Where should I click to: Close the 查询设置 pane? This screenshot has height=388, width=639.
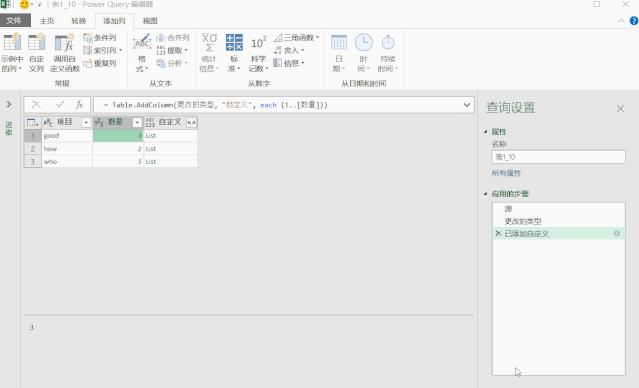(x=620, y=108)
